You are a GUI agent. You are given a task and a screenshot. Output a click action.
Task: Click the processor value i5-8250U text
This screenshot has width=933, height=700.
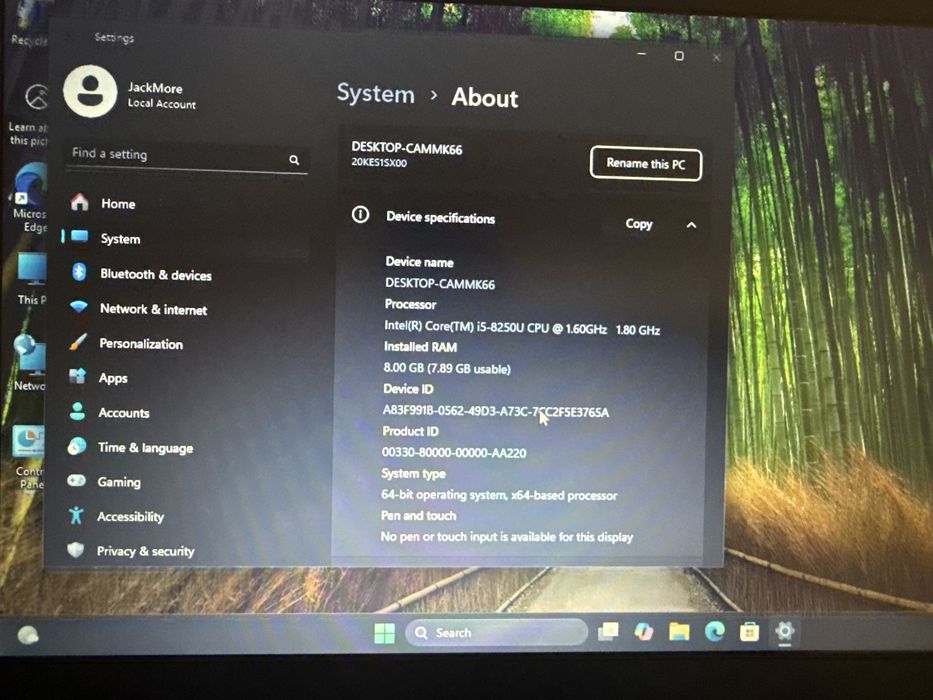(522, 328)
